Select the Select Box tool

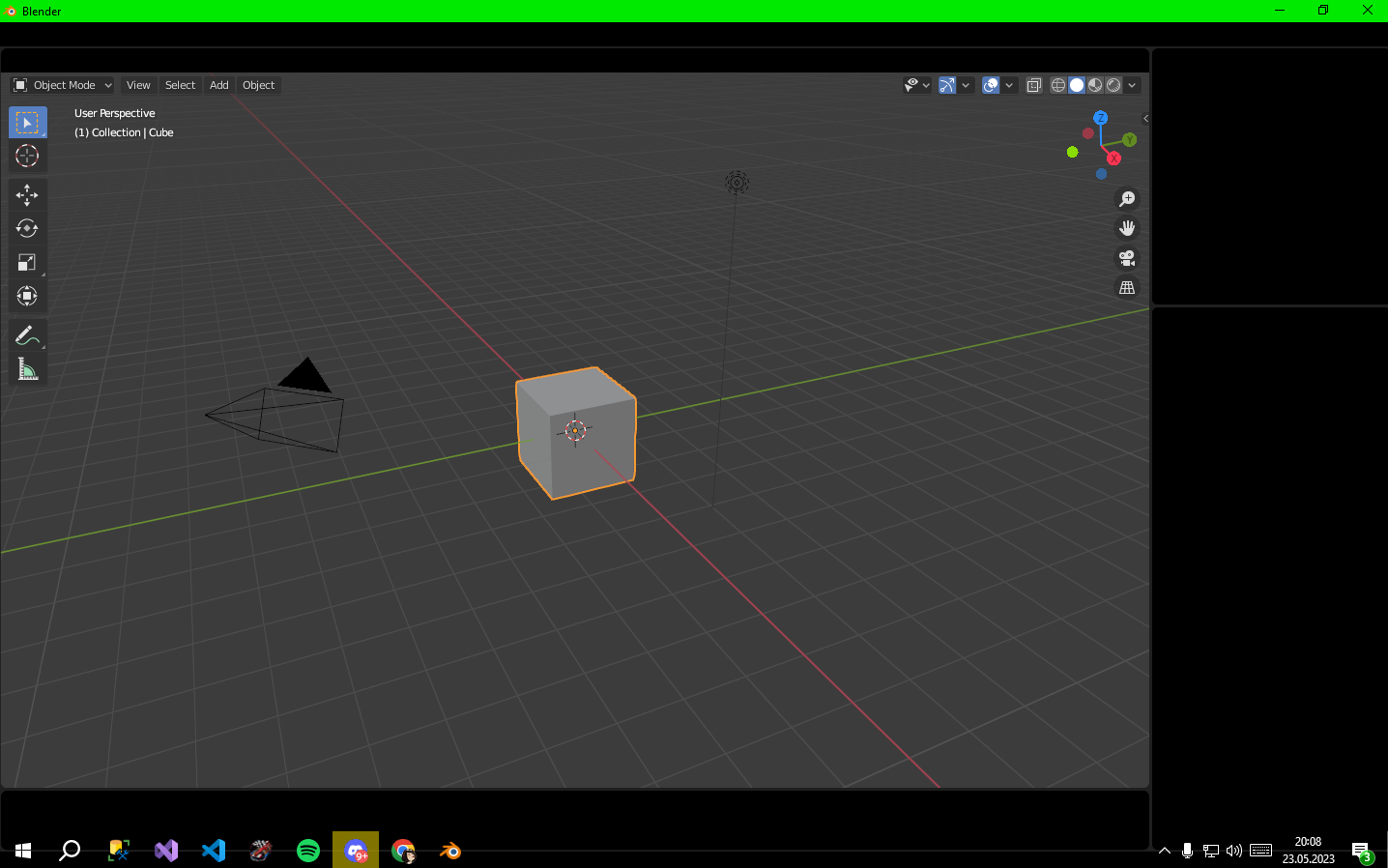[27, 123]
